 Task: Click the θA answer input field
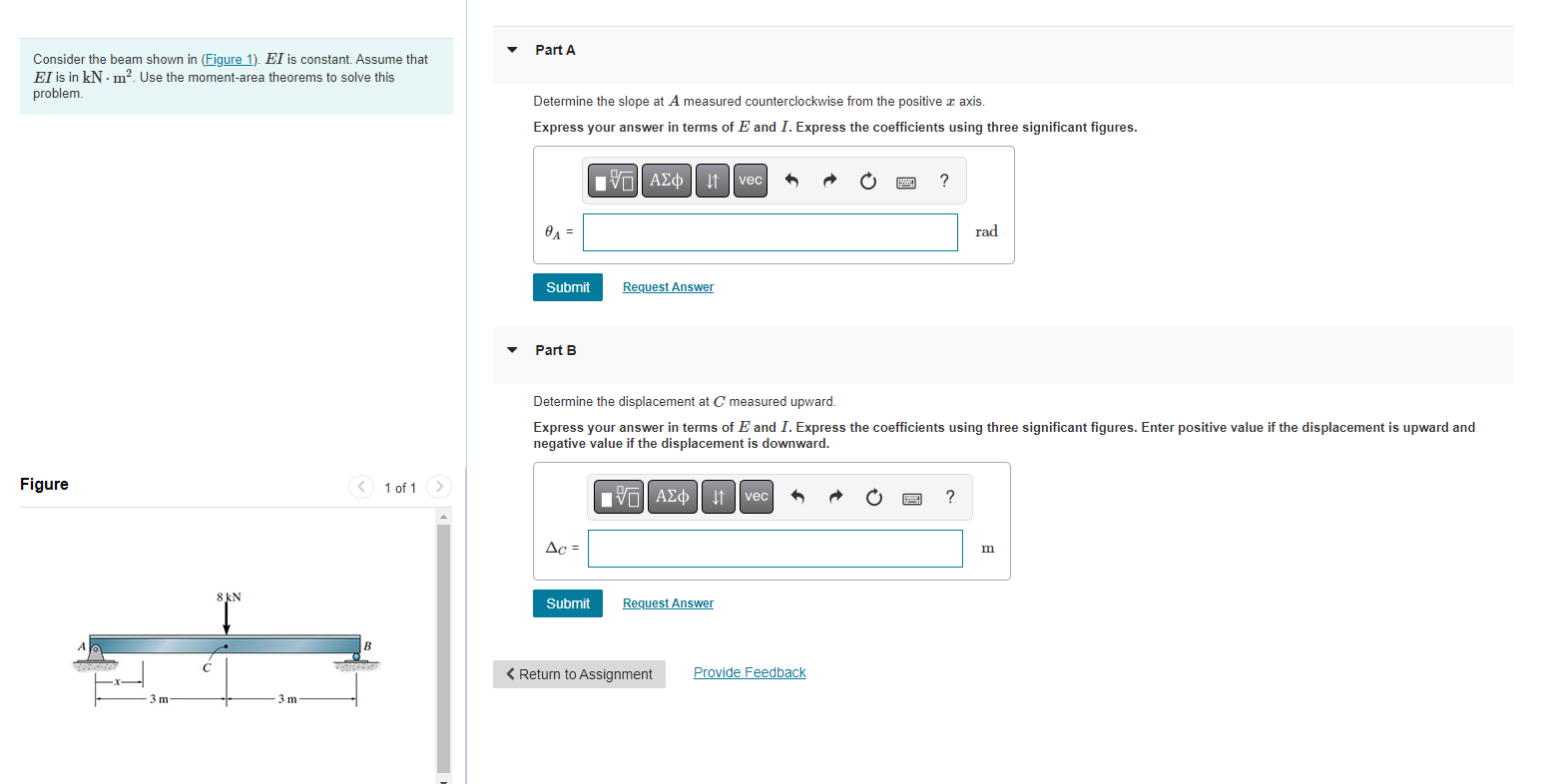[771, 232]
